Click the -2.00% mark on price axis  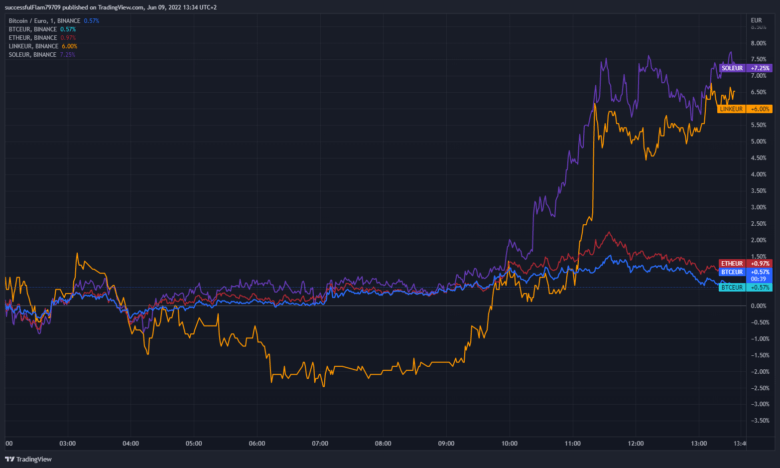758,372
